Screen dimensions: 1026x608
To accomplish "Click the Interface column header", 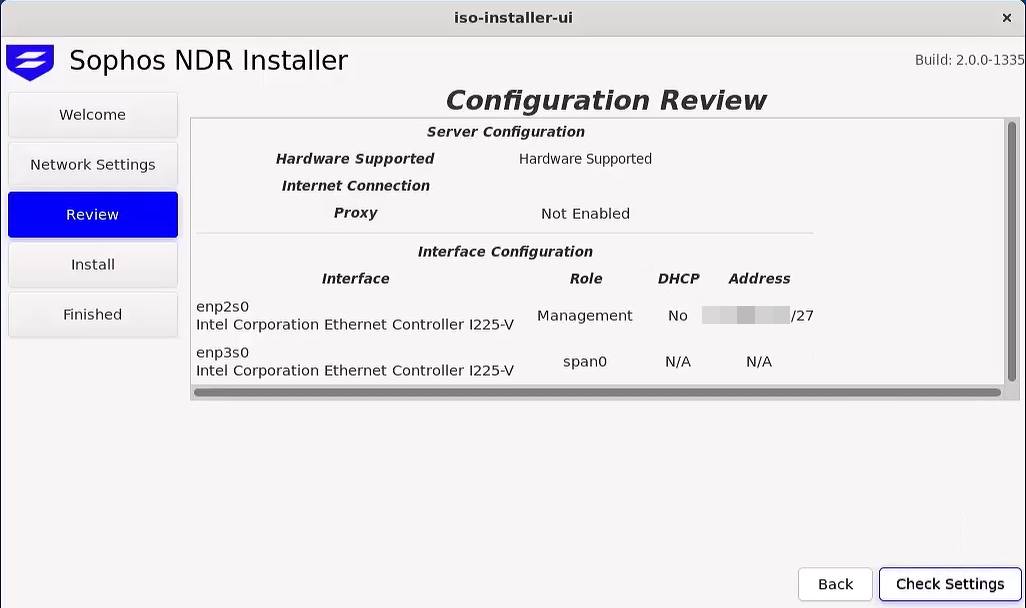I will [355, 279].
